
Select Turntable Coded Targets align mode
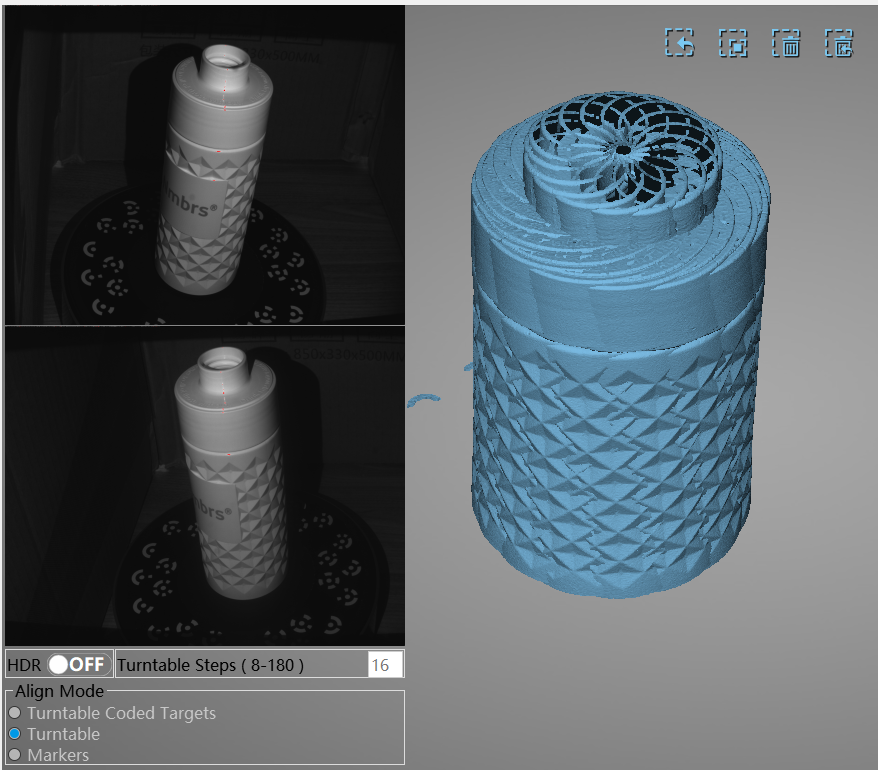[14, 713]
